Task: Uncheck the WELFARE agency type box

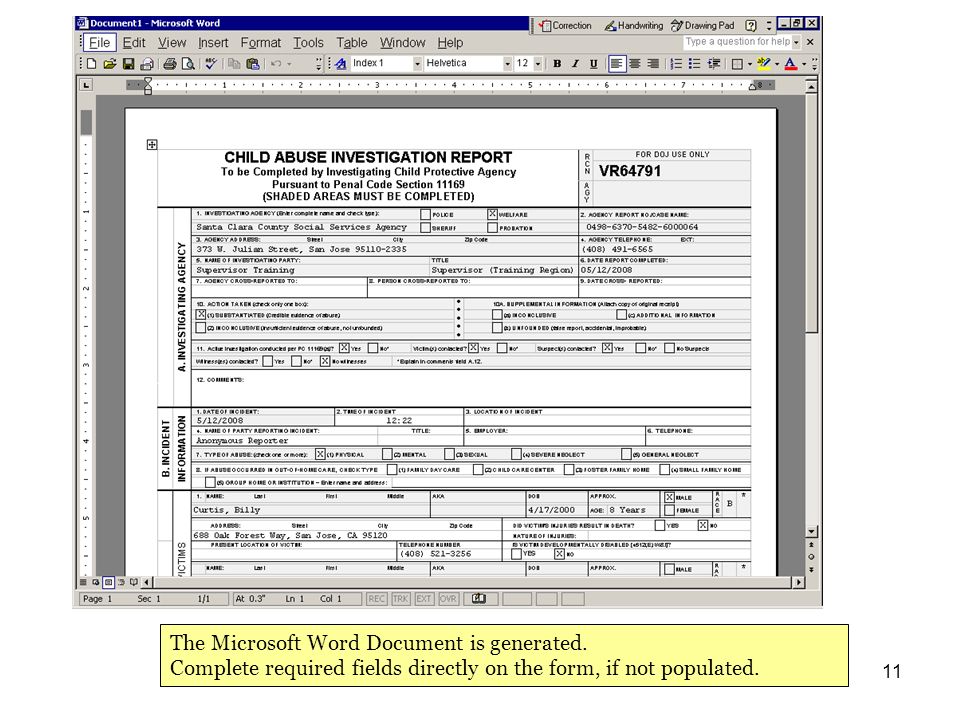Action: coord(492,214)
